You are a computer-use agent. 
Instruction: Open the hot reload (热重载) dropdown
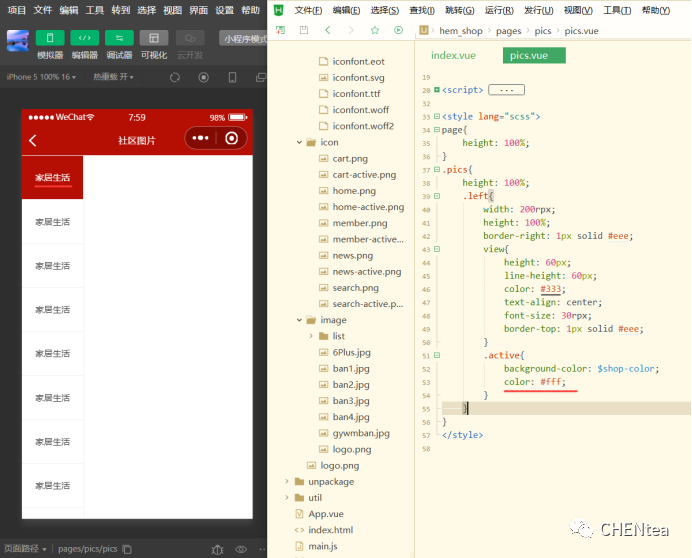point(113,77)
